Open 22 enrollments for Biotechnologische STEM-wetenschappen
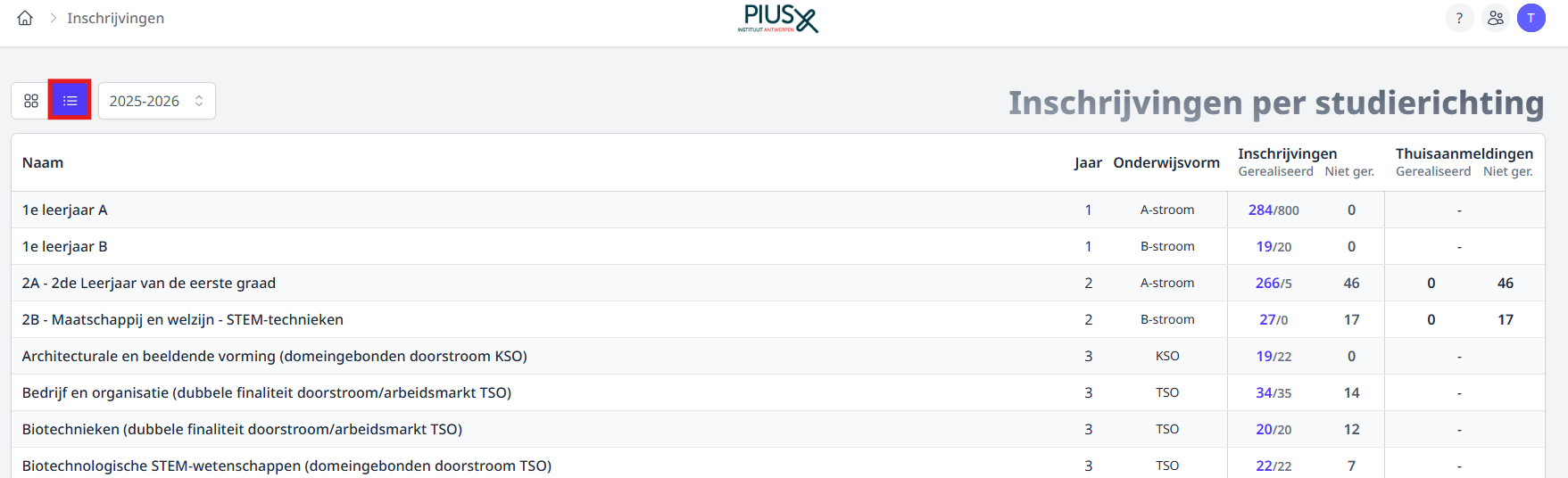 coord(1264,466)
